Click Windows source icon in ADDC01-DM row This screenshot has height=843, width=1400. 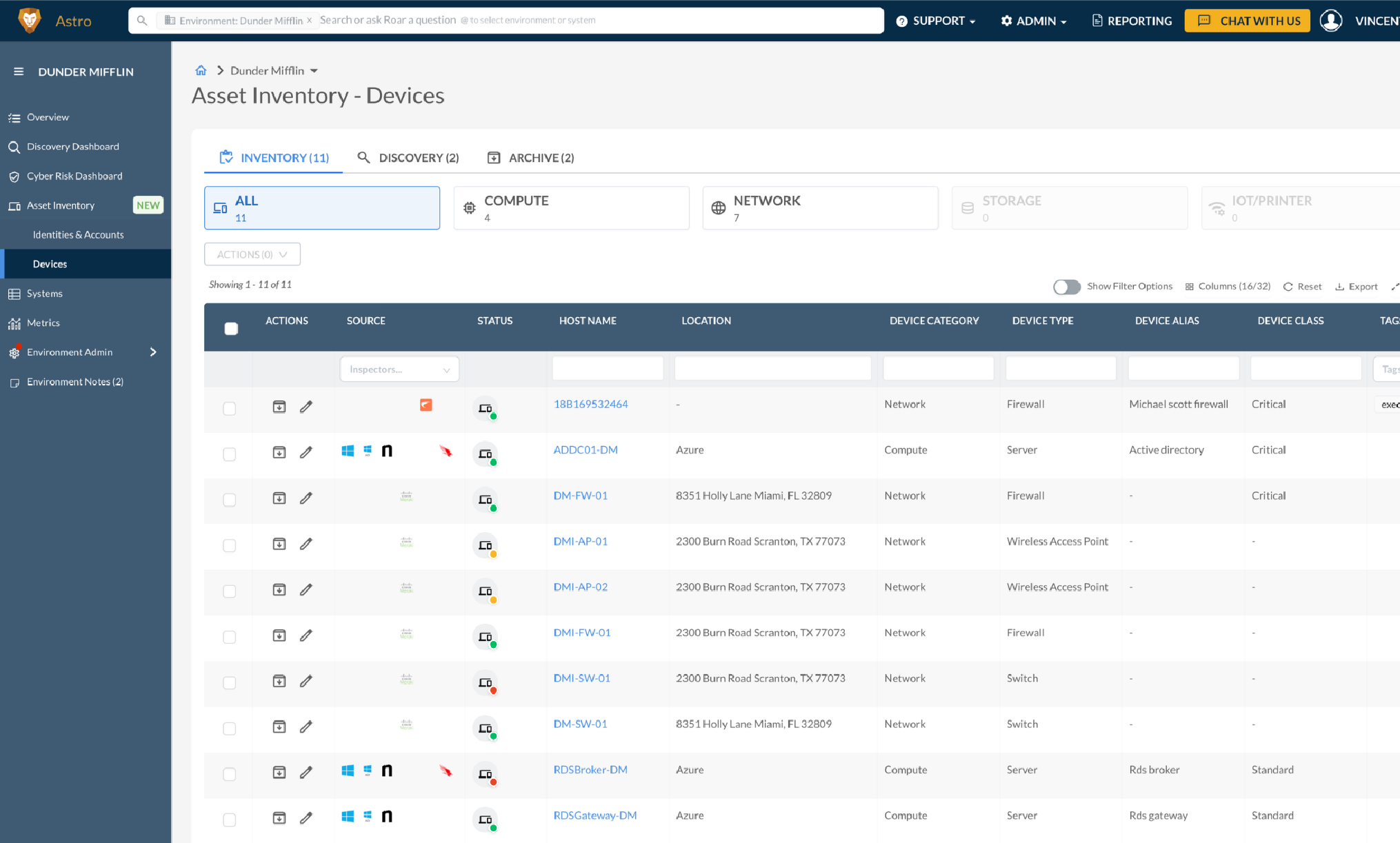(348, 451)
